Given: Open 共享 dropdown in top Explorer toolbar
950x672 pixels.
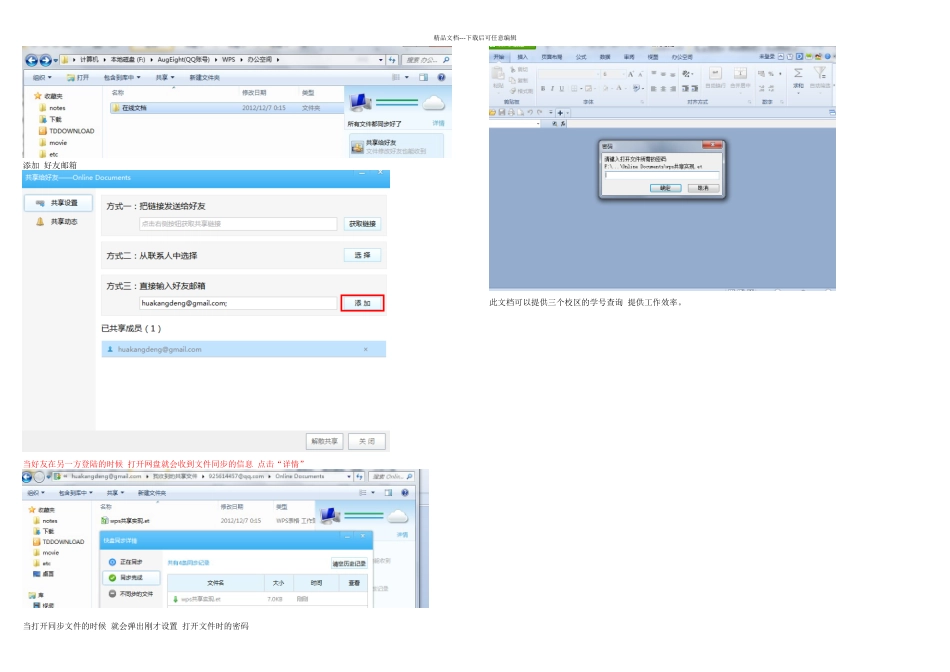Looking at the screenshot, I should click(165, 78).
